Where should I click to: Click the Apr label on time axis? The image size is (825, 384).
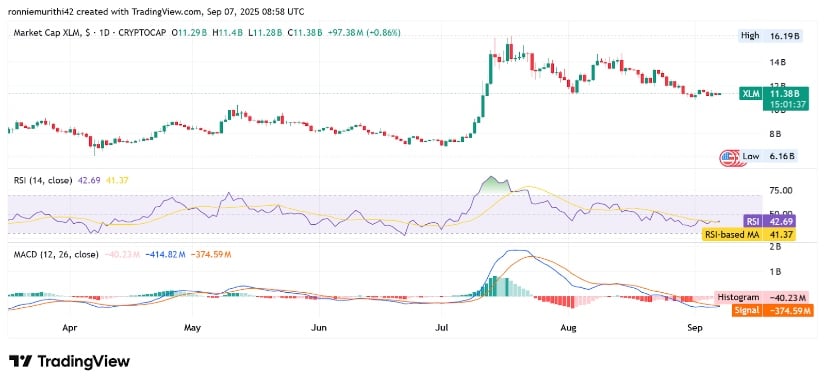(x=69, y=328)
